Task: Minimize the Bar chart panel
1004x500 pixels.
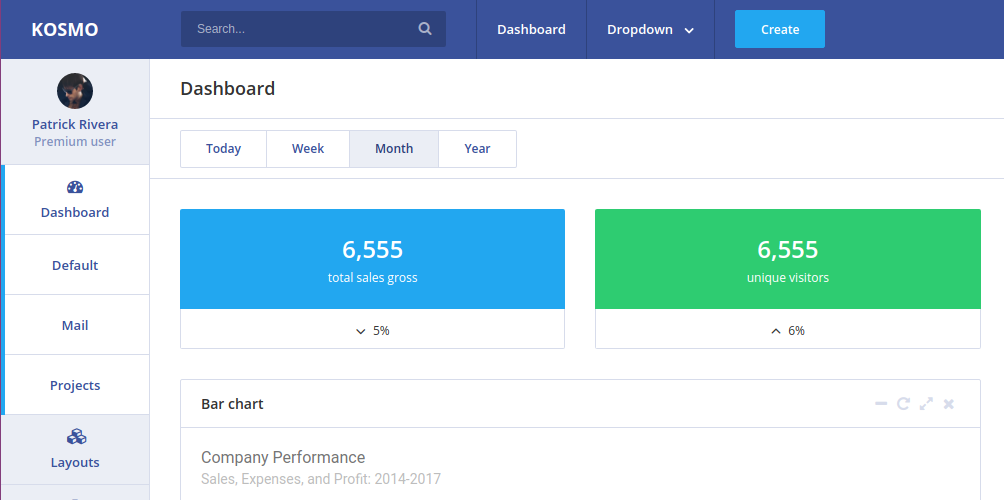Action: click(x=881, y=404)
